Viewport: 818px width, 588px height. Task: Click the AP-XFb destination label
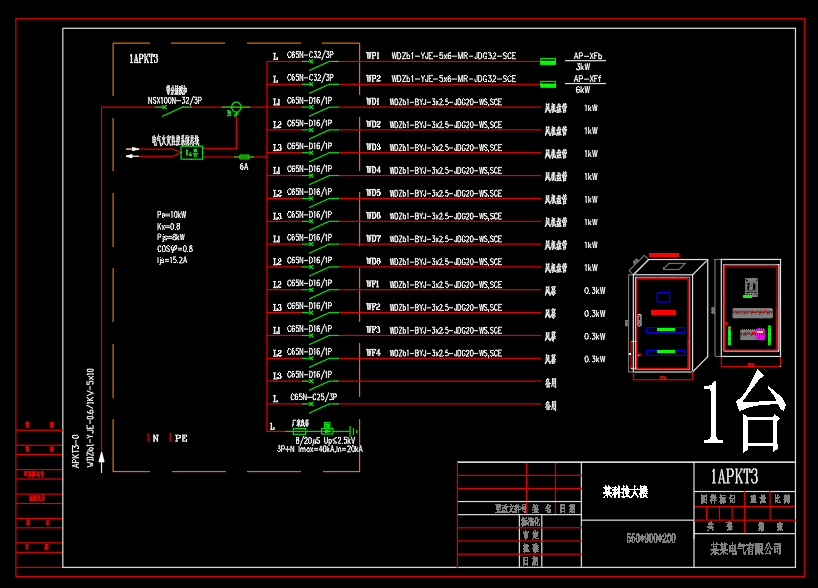point(588,56)
